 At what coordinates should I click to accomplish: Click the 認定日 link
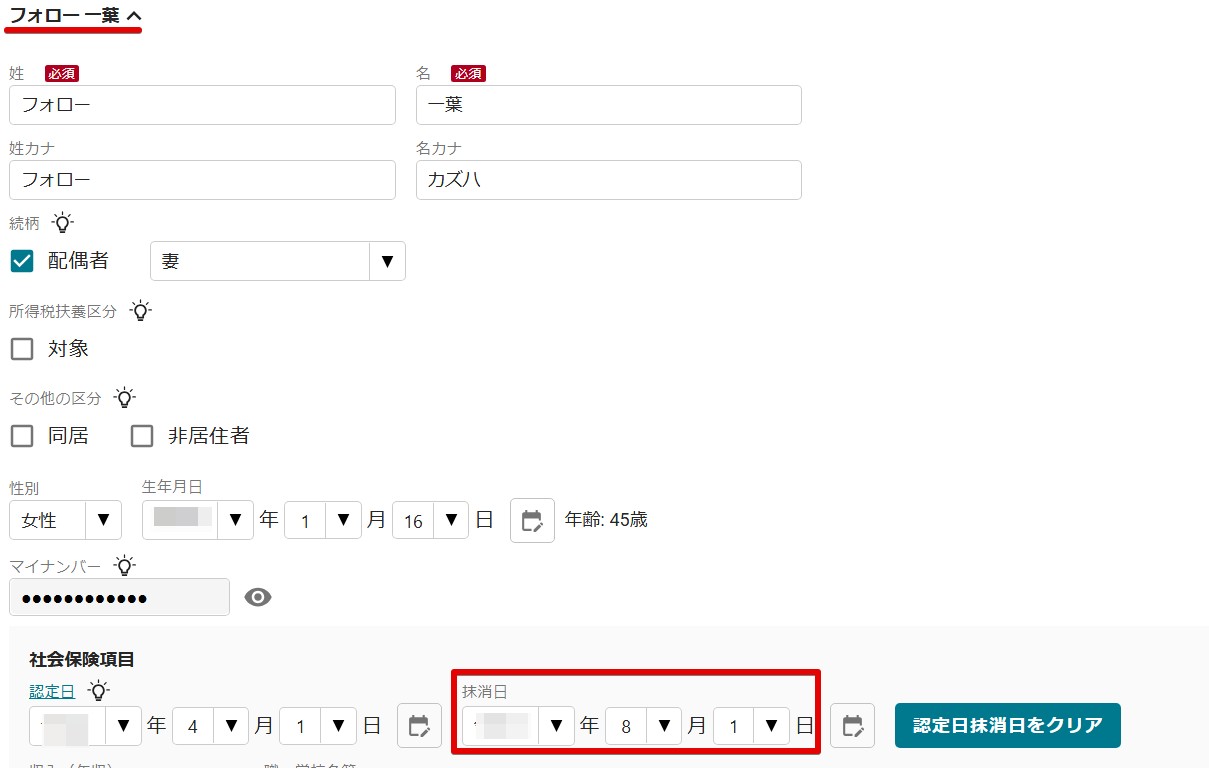[52, 691]
